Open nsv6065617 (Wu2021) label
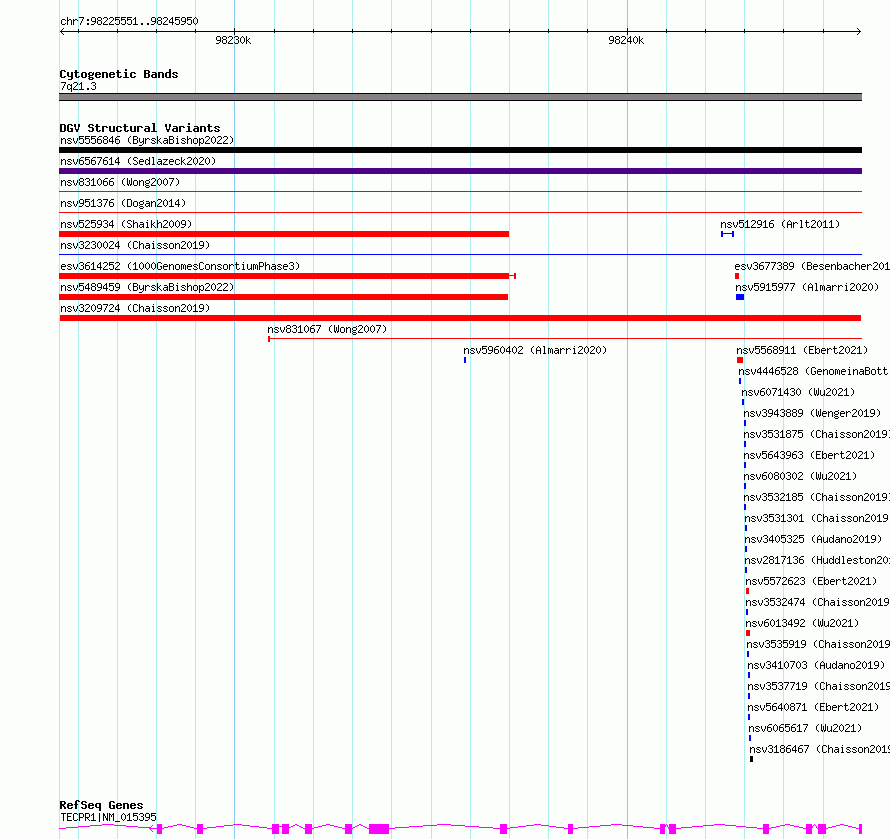This screenshot has height=839, width=890. pos(805,728)
